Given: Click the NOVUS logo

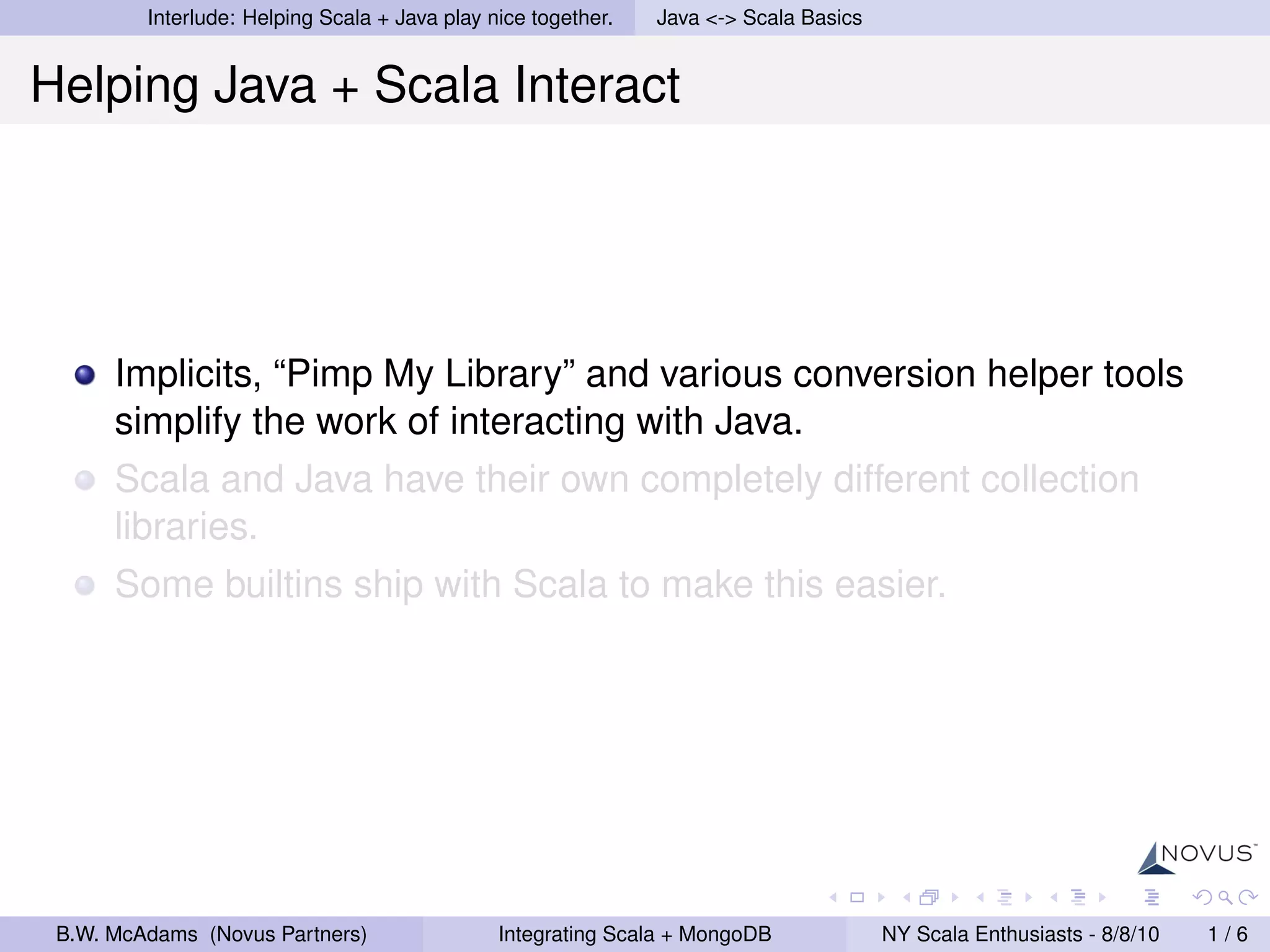Looking at the screenshot, I should (x=1197, y=858).
